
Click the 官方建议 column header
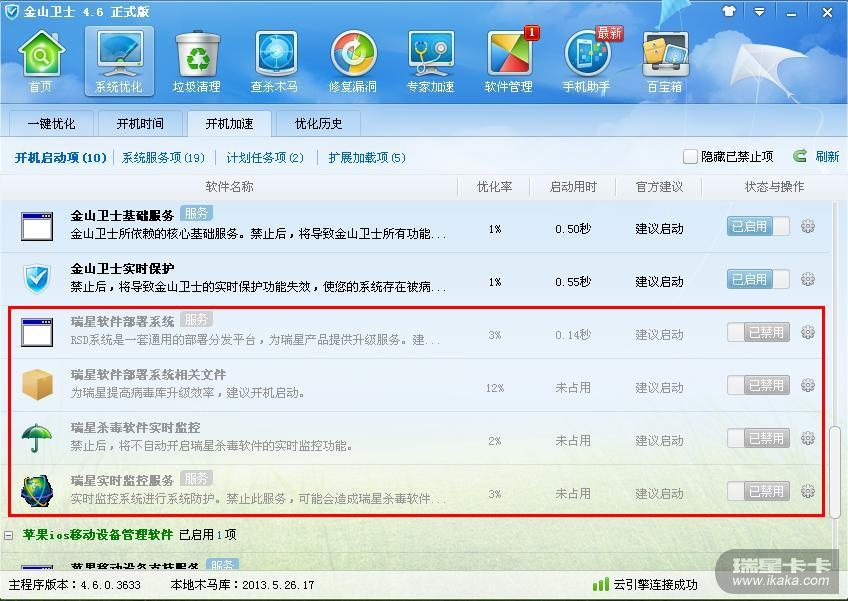[659, 187]
